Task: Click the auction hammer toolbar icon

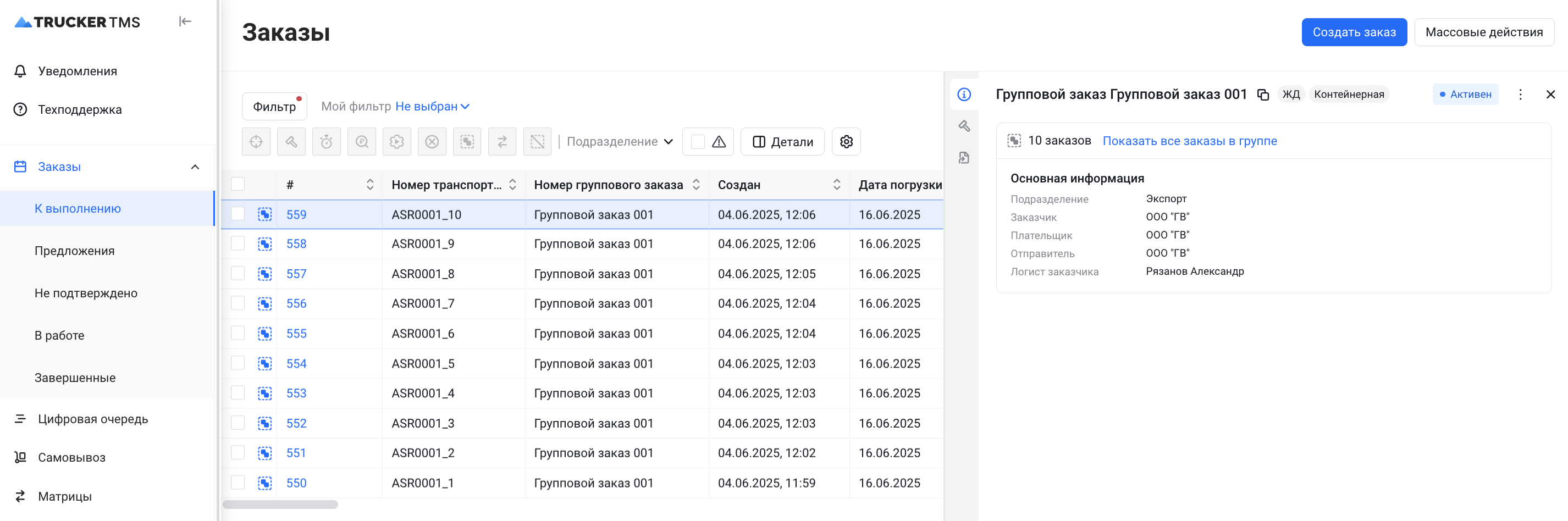Action: 291,142
